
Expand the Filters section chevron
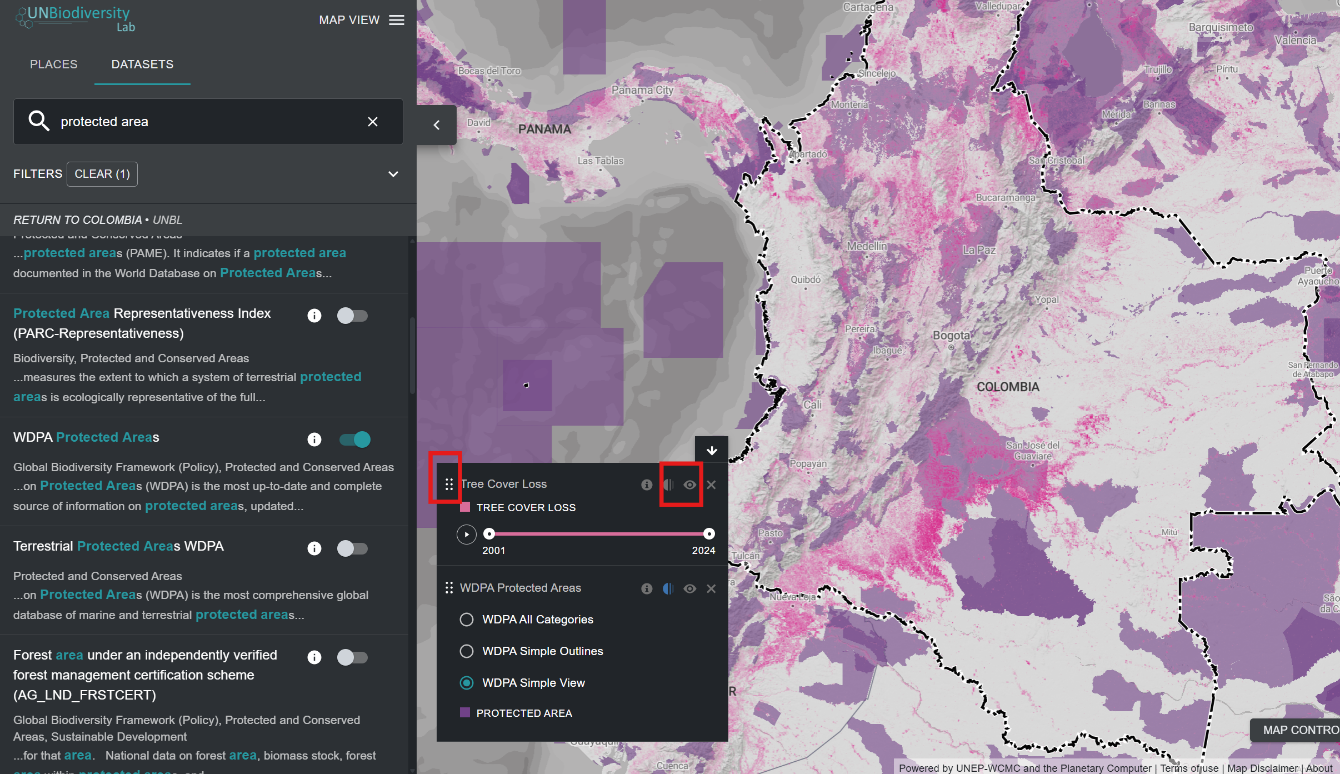393,174
